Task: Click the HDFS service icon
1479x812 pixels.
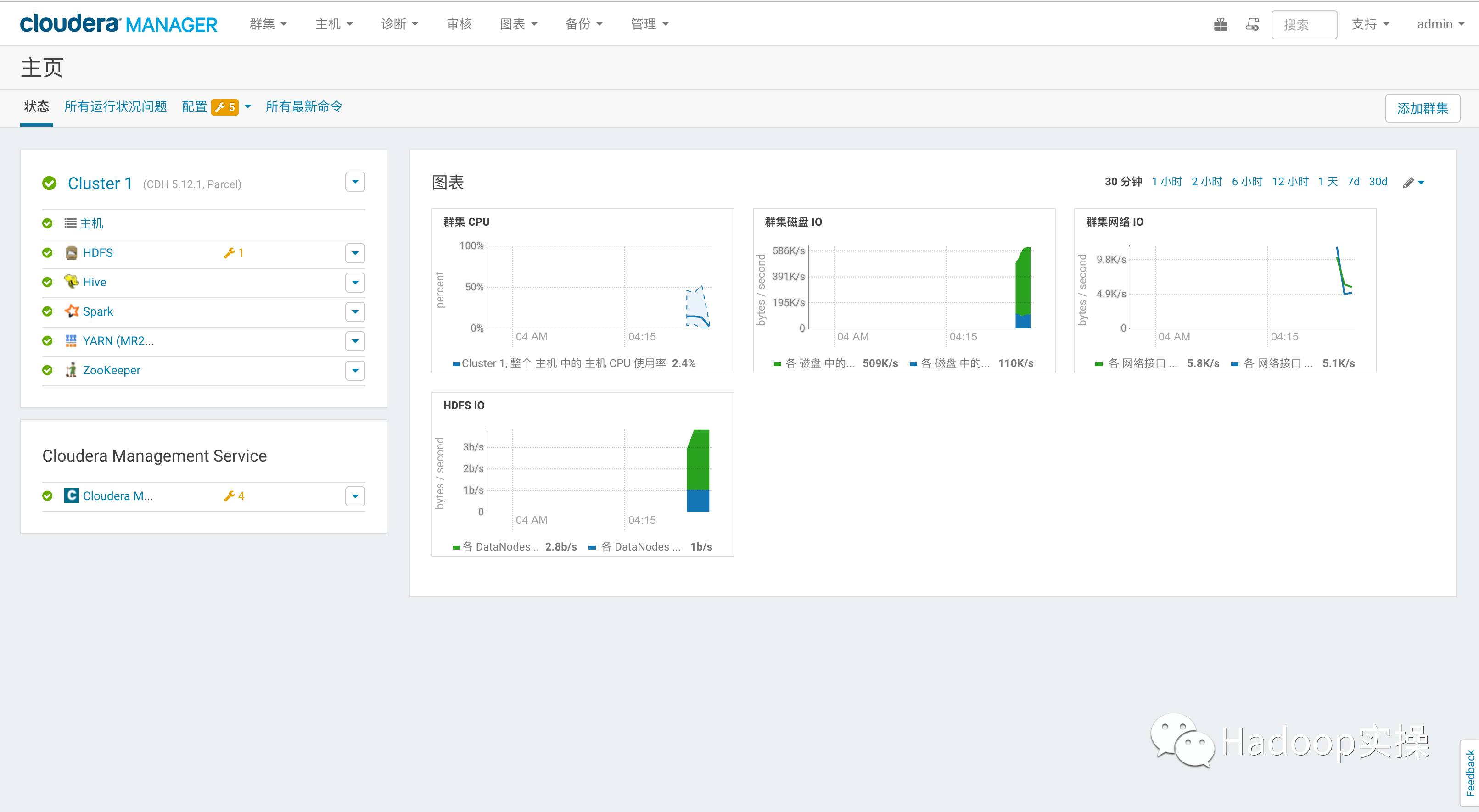Action: pyautogui.click(x=71, y=252)
